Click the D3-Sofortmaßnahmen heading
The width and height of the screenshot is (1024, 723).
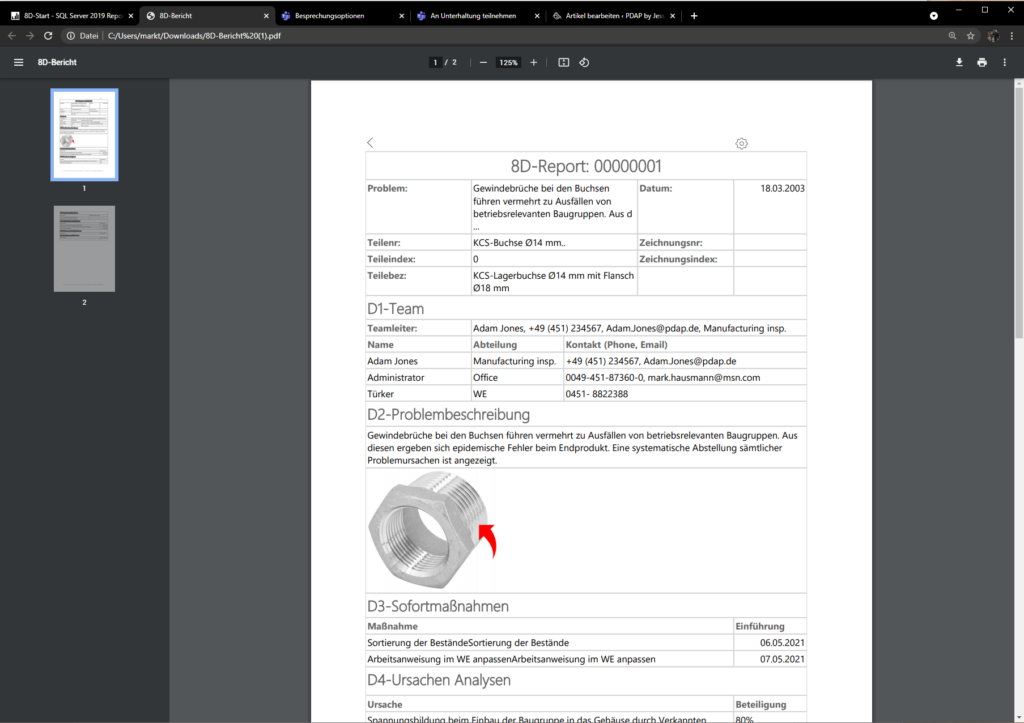[438, 606]
